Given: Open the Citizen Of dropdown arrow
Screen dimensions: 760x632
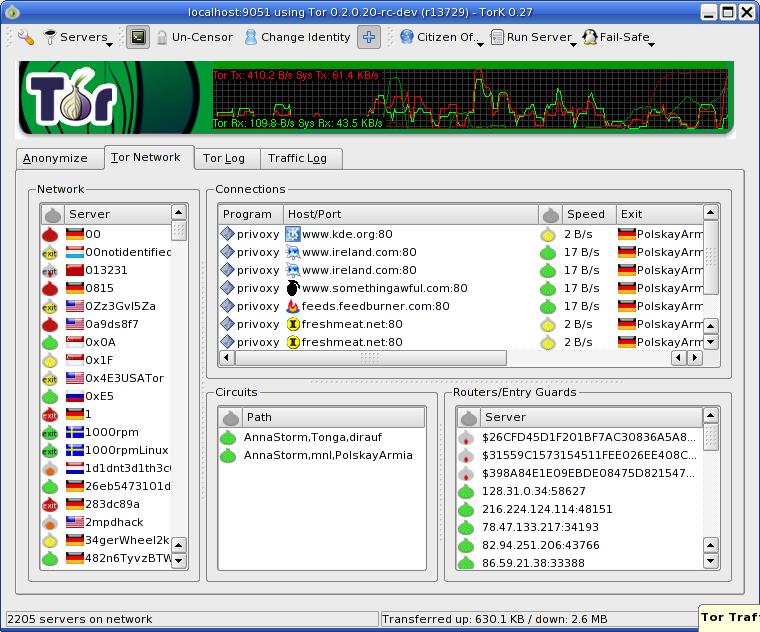Looking at the screenshot, I should click(x=480, y=45).
